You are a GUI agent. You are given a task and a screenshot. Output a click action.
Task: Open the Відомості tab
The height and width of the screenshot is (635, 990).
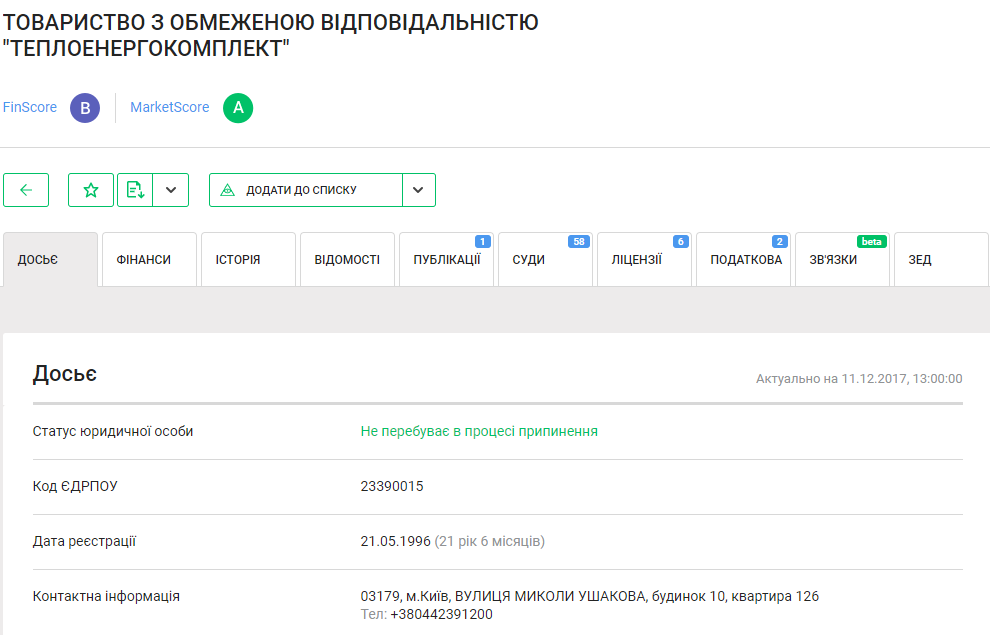tap(347, 260)
